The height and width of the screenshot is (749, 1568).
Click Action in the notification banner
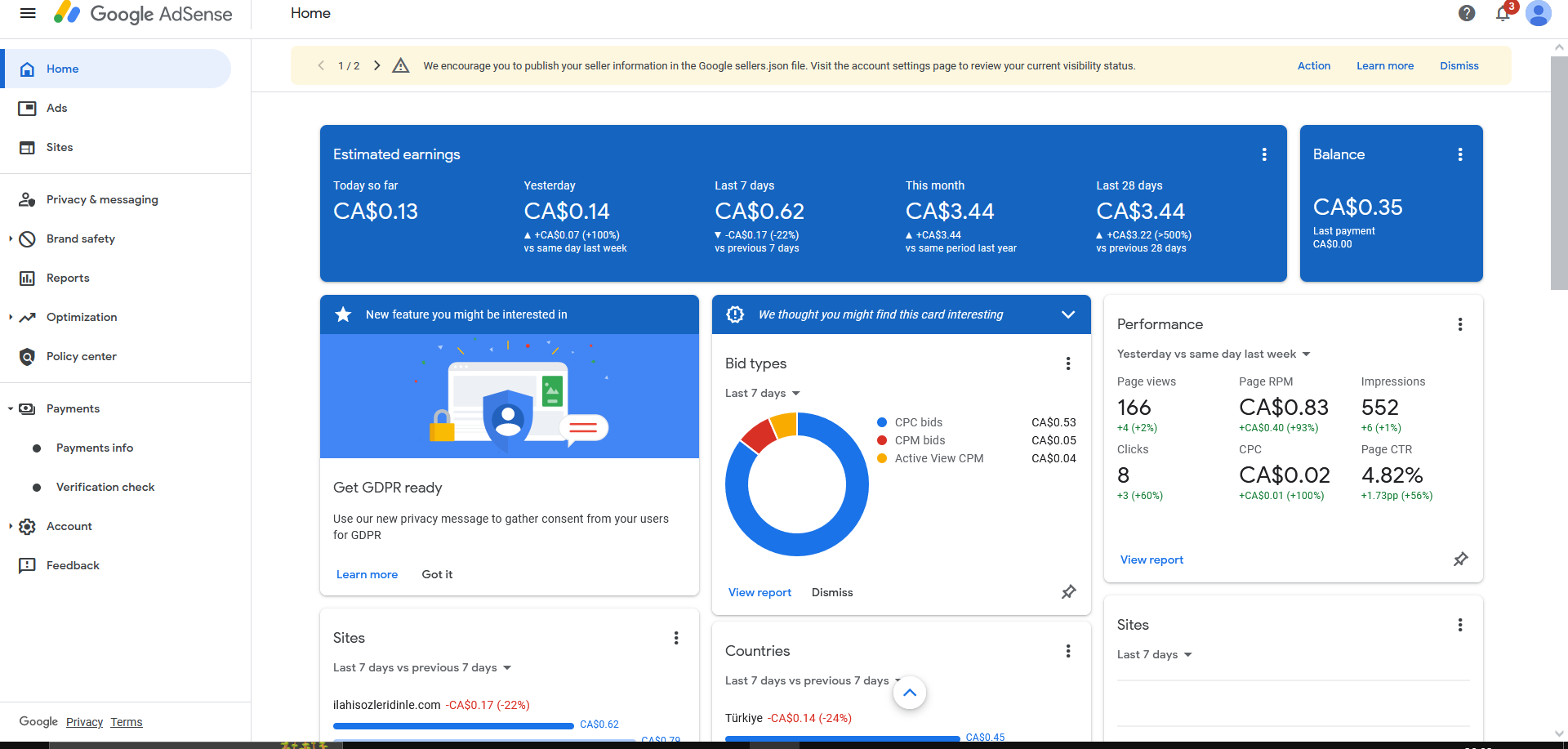point(1314,65)
